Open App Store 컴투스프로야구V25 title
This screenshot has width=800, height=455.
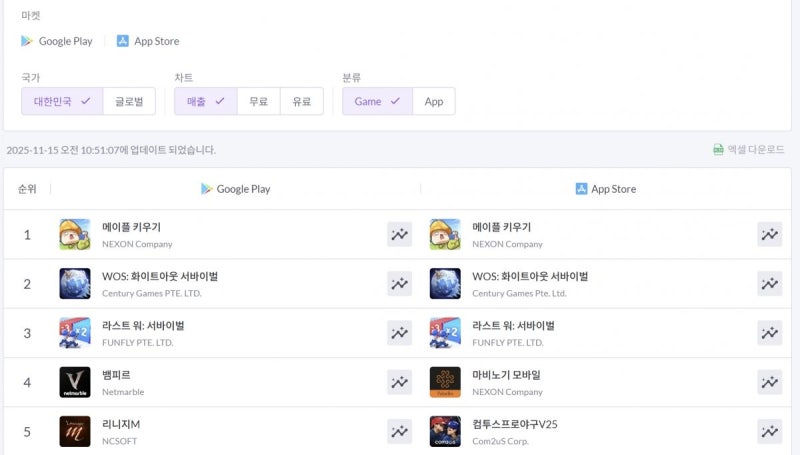click(514, 424)
